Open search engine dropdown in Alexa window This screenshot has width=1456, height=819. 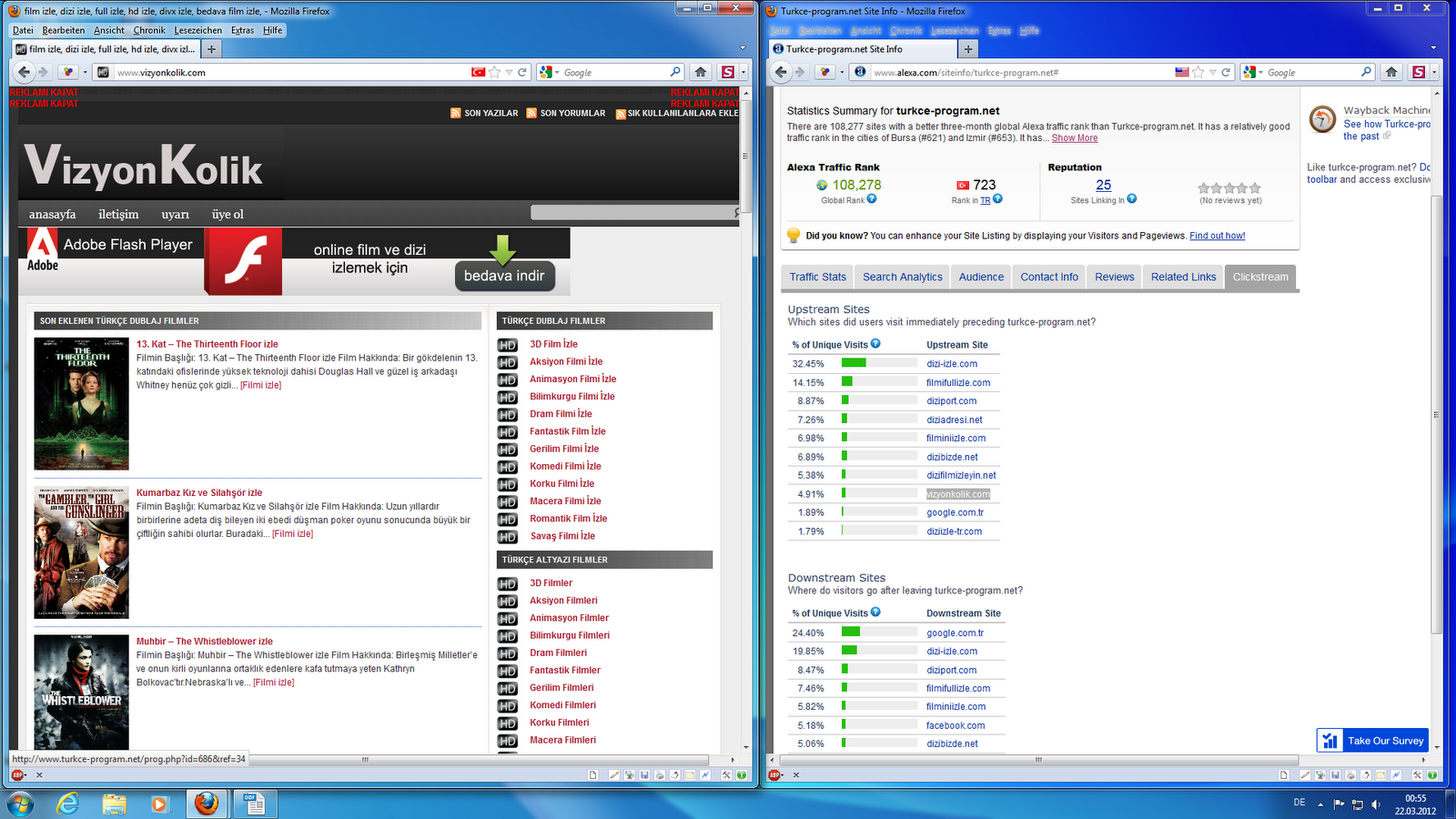point(1255,72)
